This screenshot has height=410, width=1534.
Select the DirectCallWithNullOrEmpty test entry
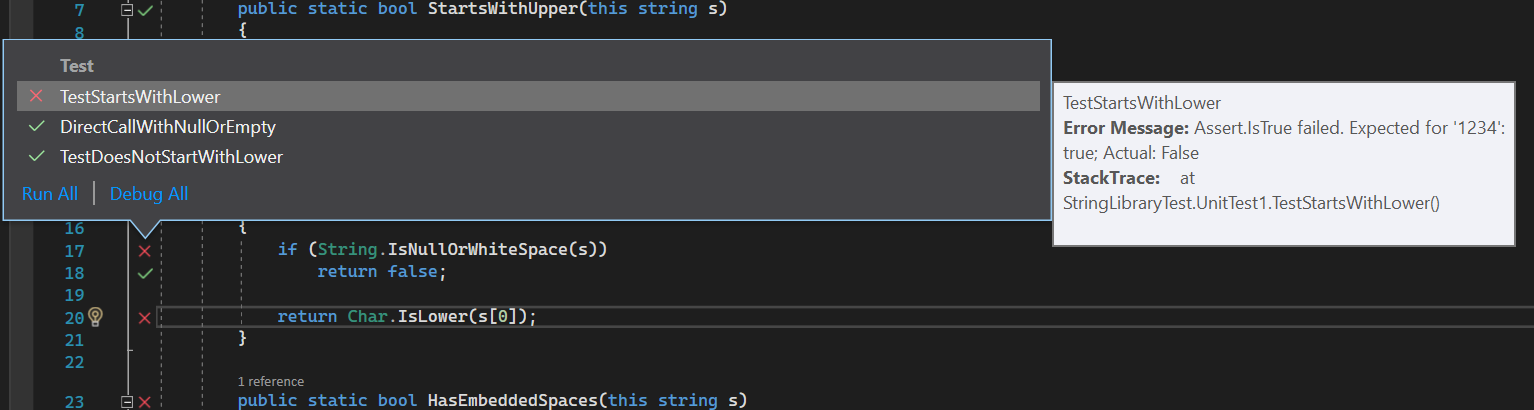(x=167, y=127)
